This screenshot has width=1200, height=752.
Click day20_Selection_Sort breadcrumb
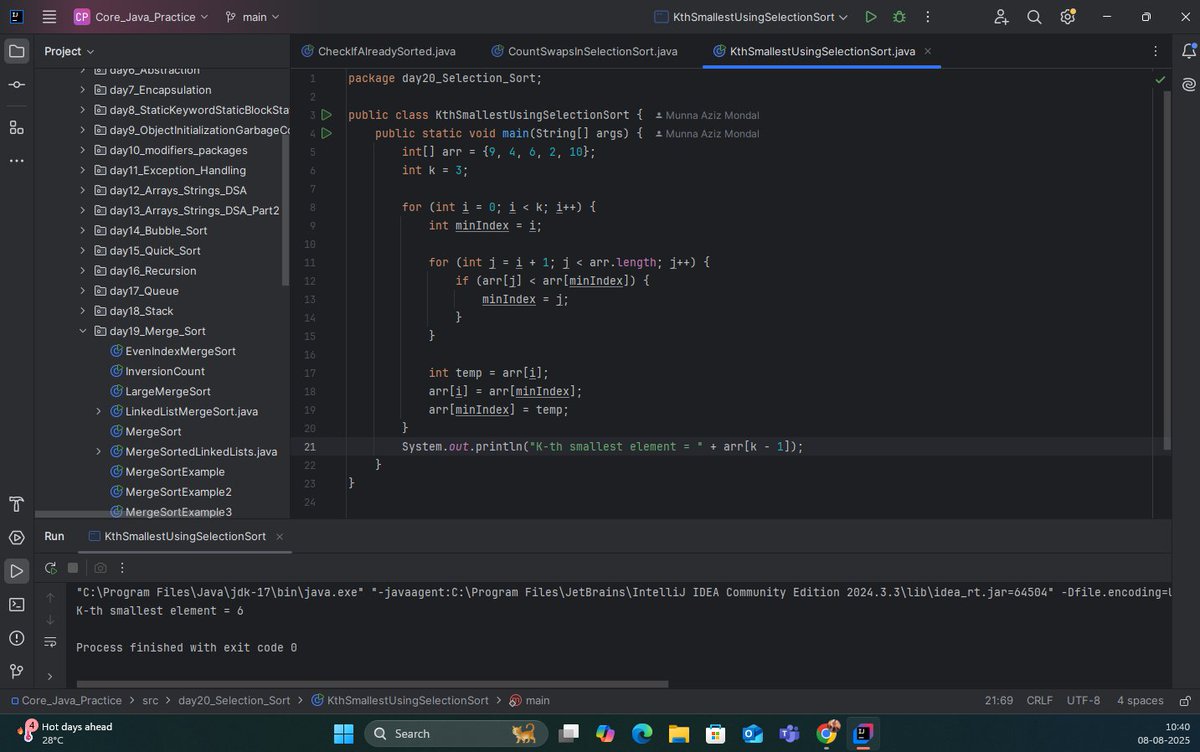[234, 700]
